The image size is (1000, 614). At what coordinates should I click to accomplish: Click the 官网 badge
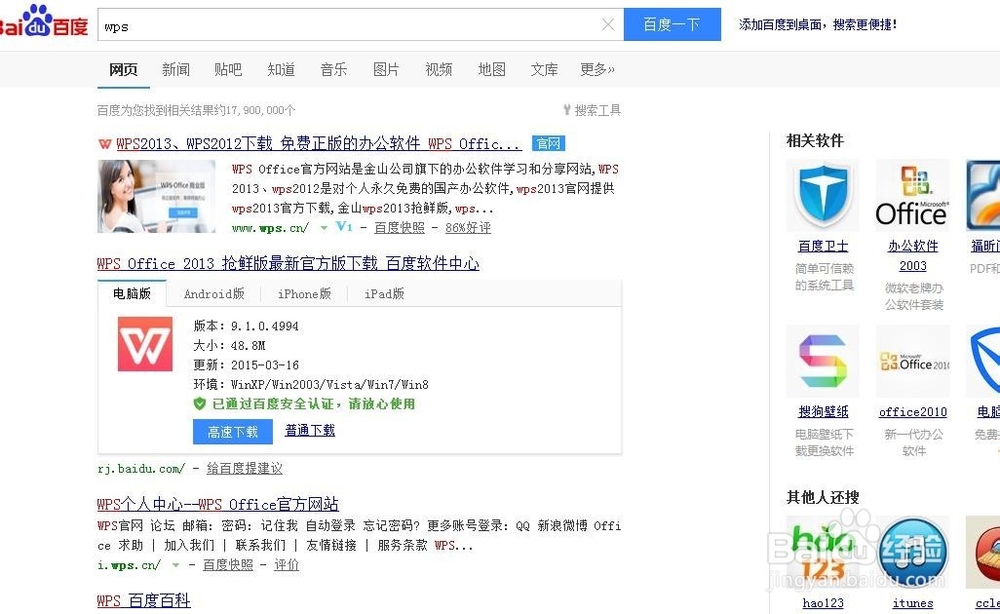pos(548,143)
